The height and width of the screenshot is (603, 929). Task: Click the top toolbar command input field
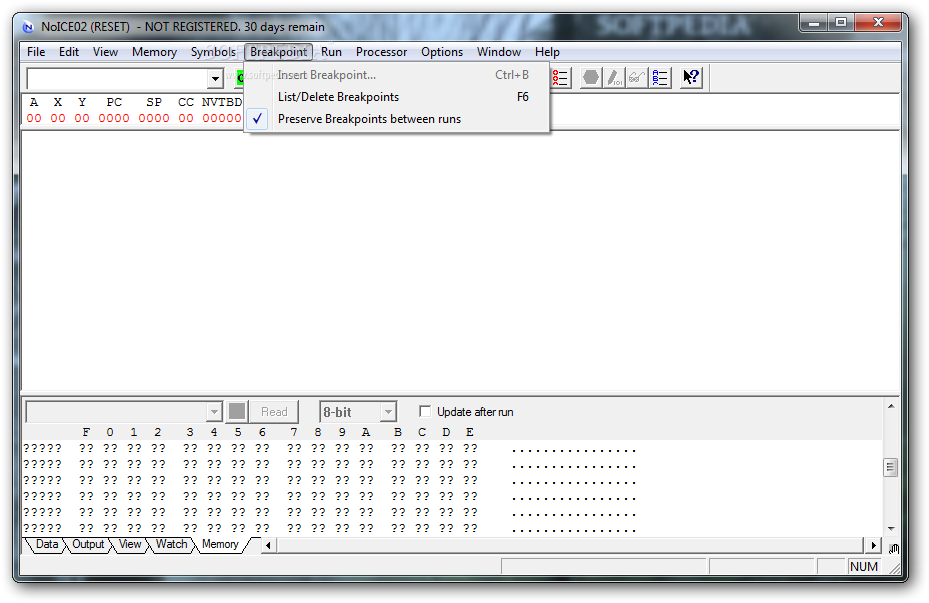(x=117, y=78)
